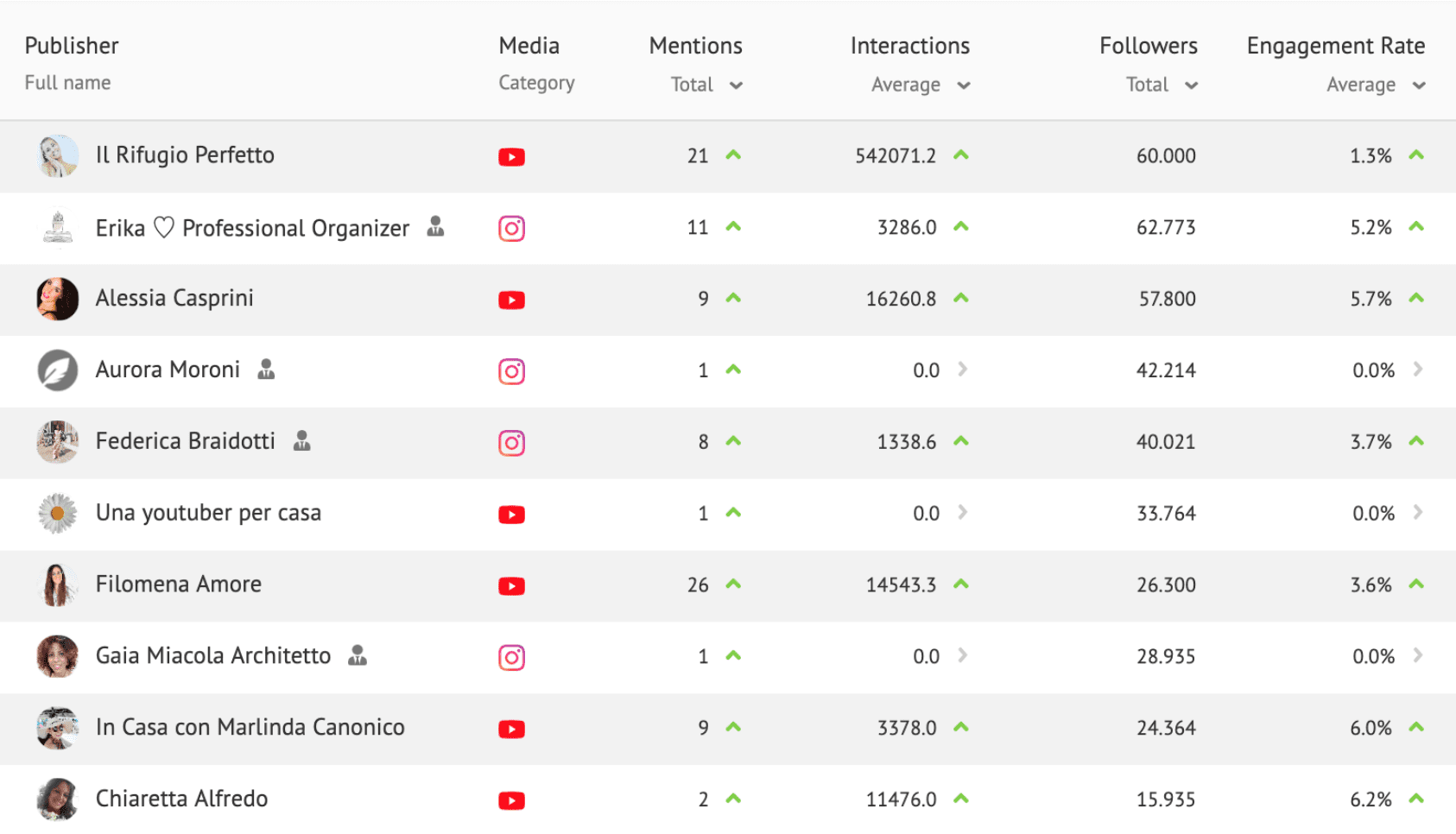Viewport: 1456px width, 834px height.
Task: Expand the Interactions Average dropdown
Action: (x=964, y=85)
